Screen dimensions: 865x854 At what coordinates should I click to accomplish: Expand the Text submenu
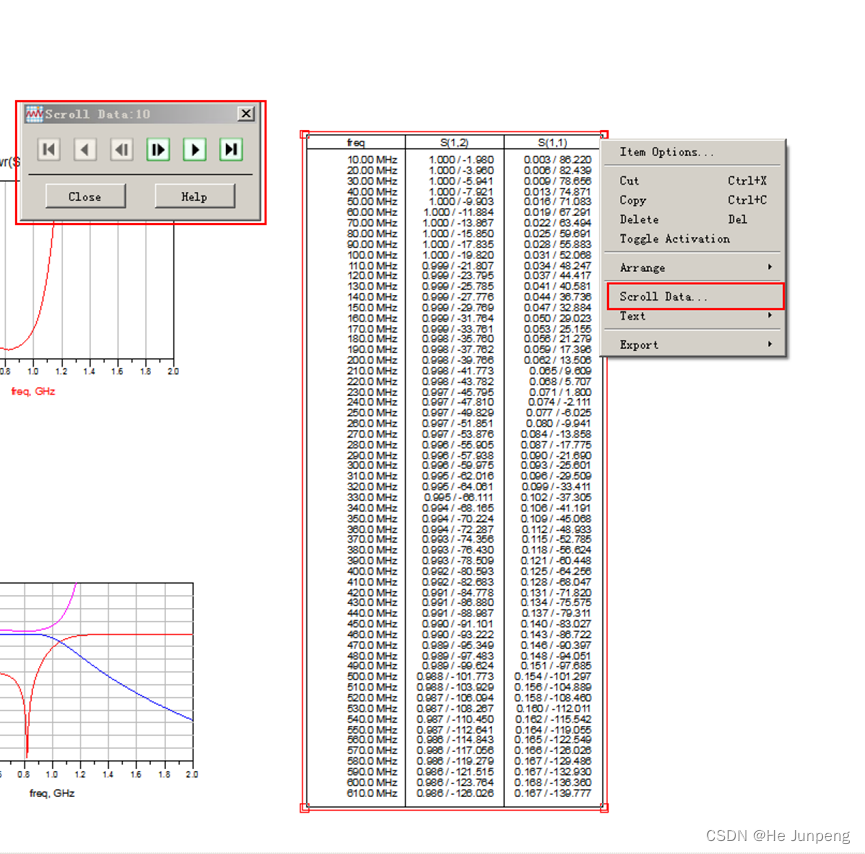click(632, 316)
